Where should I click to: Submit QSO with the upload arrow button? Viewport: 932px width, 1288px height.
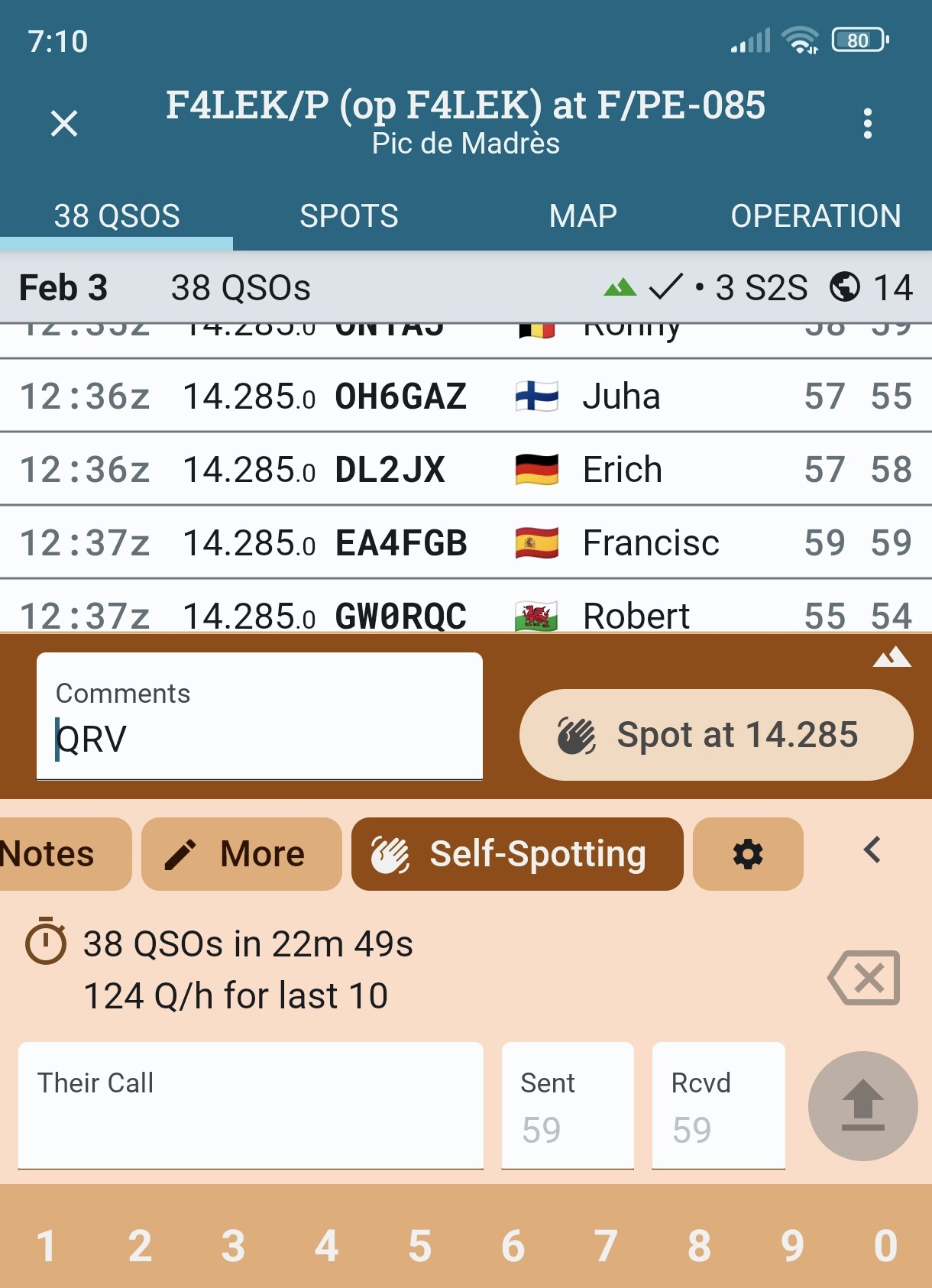(862, 1106)
